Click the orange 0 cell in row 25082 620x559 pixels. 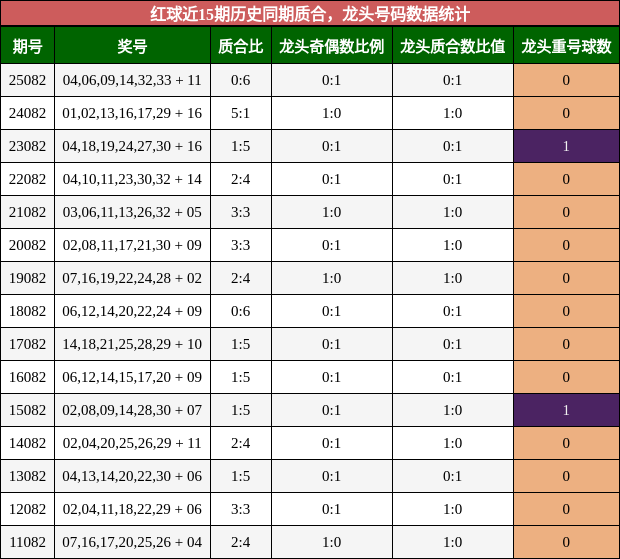(567, 80)
